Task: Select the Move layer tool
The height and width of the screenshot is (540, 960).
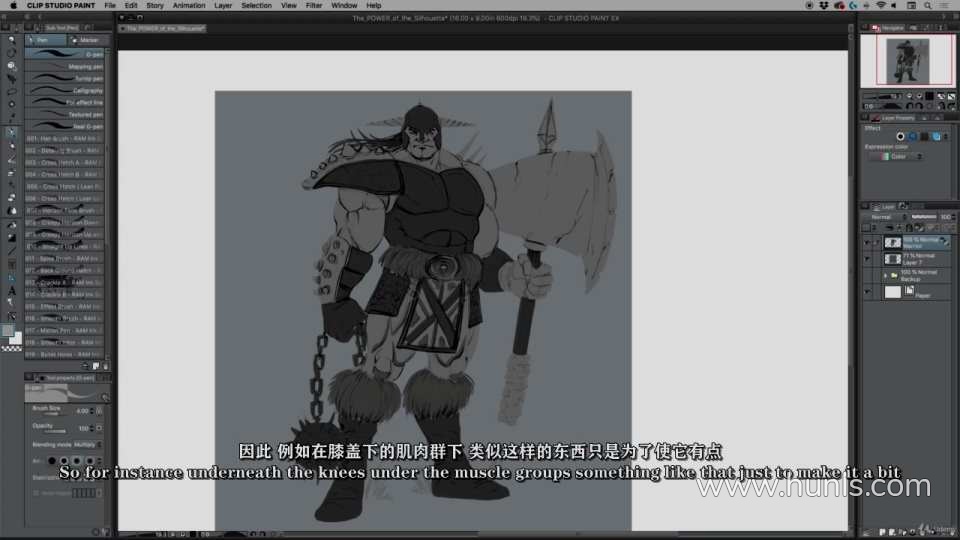Action: 11,78
